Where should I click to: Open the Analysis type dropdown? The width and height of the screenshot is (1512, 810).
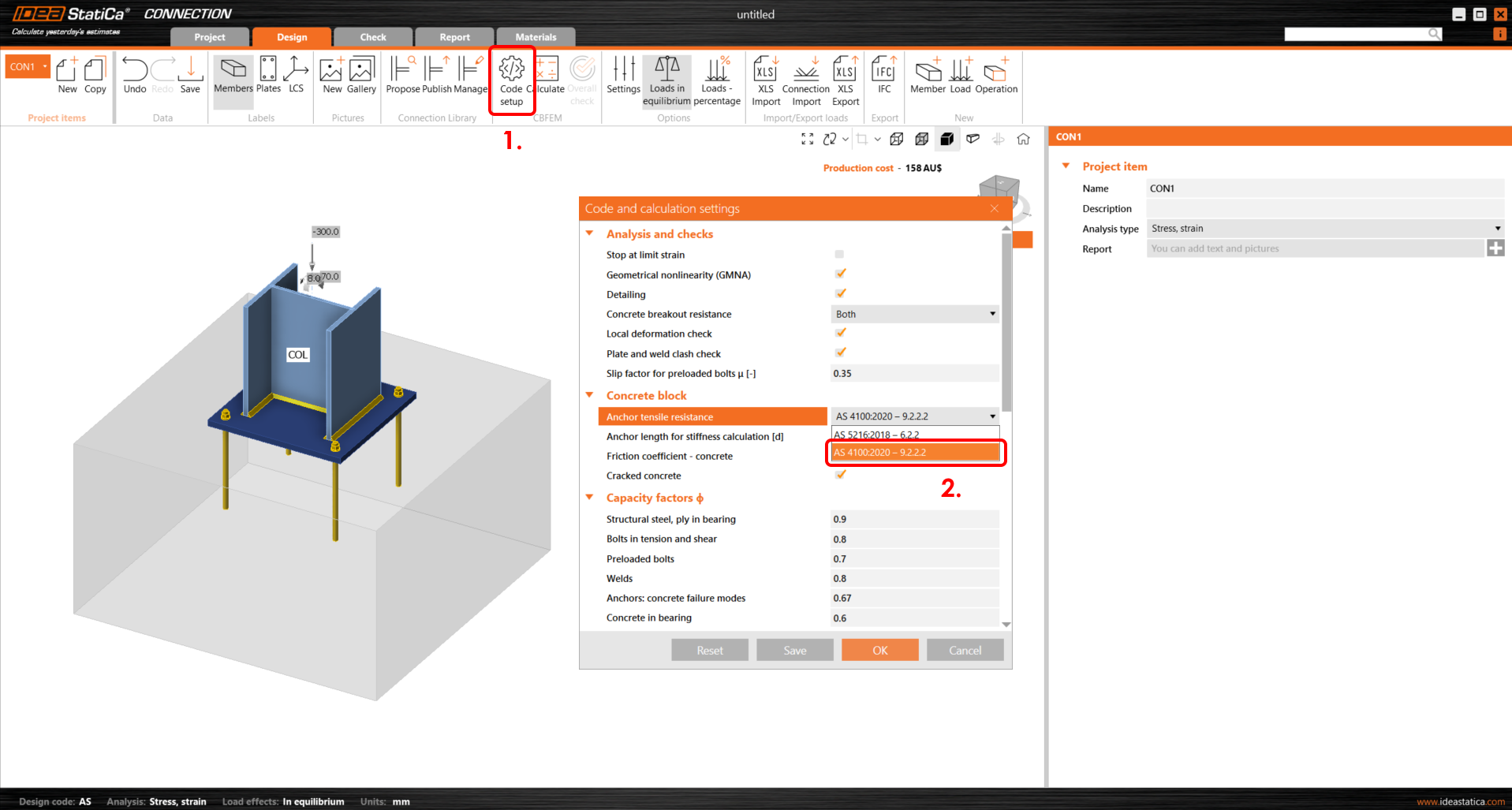point(1324,229)
